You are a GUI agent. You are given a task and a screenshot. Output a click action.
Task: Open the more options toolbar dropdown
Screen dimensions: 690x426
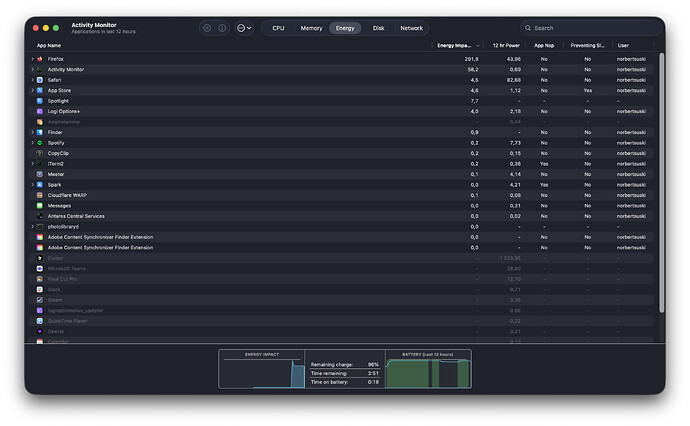244,28
